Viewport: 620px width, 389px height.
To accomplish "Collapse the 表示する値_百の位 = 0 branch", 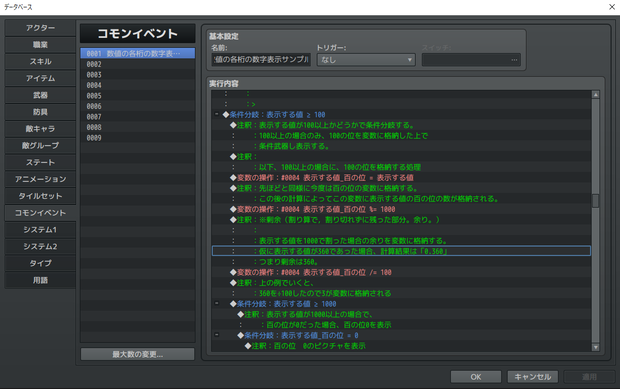I will (216, 335).
